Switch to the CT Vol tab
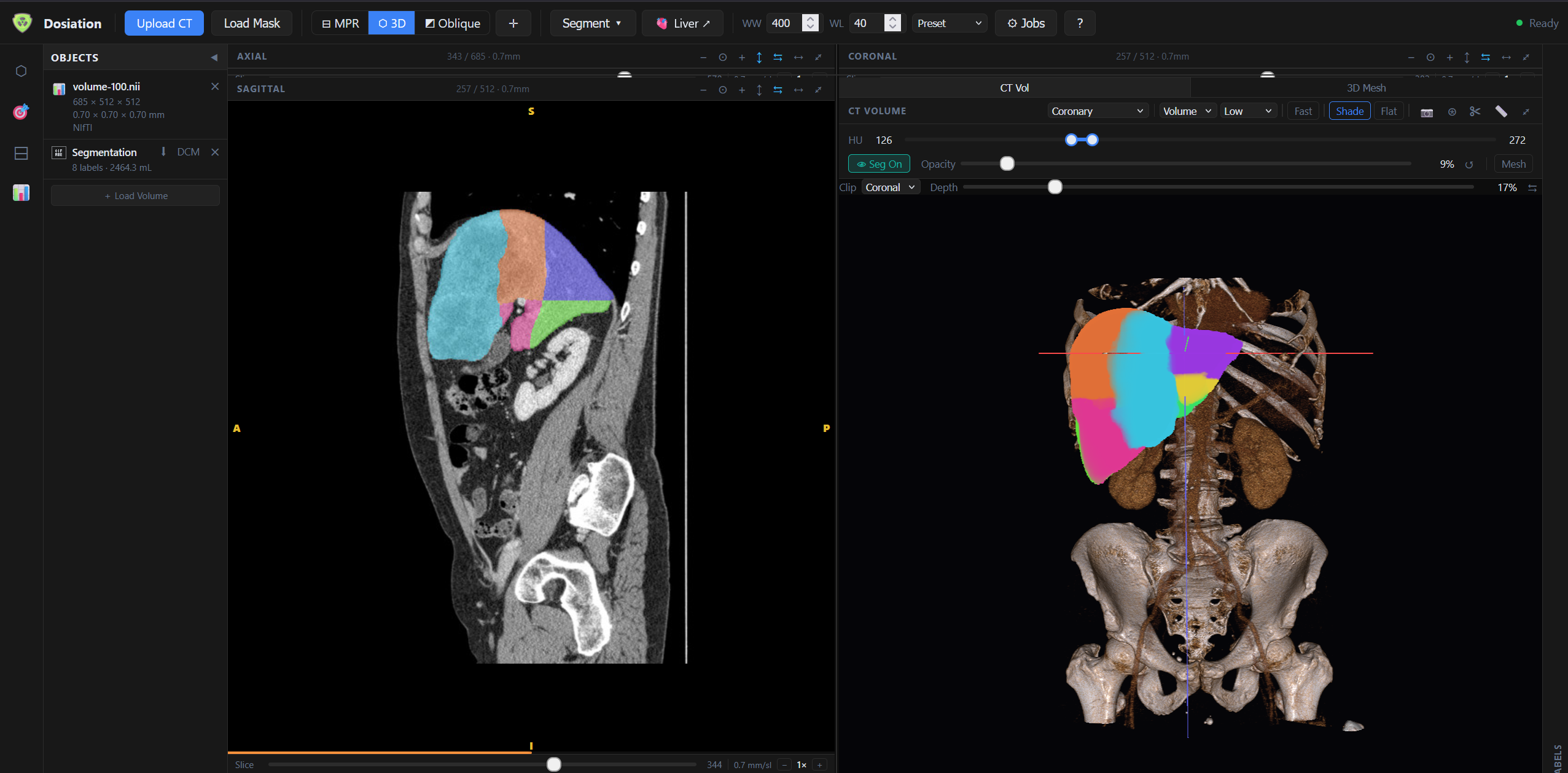The image size is (1568, 773). click(1015, 88)
